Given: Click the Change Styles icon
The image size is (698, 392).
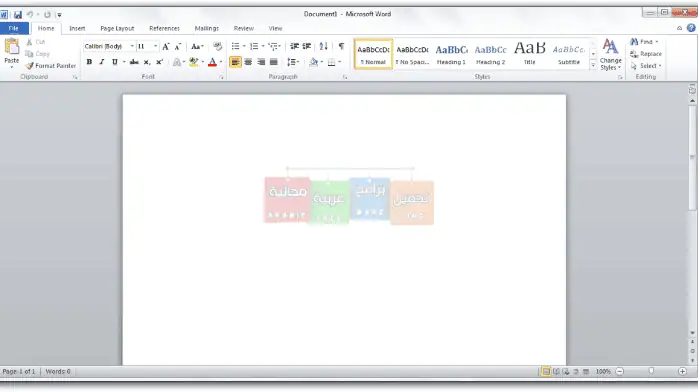Looking at the screenshot, I should 610,46.
